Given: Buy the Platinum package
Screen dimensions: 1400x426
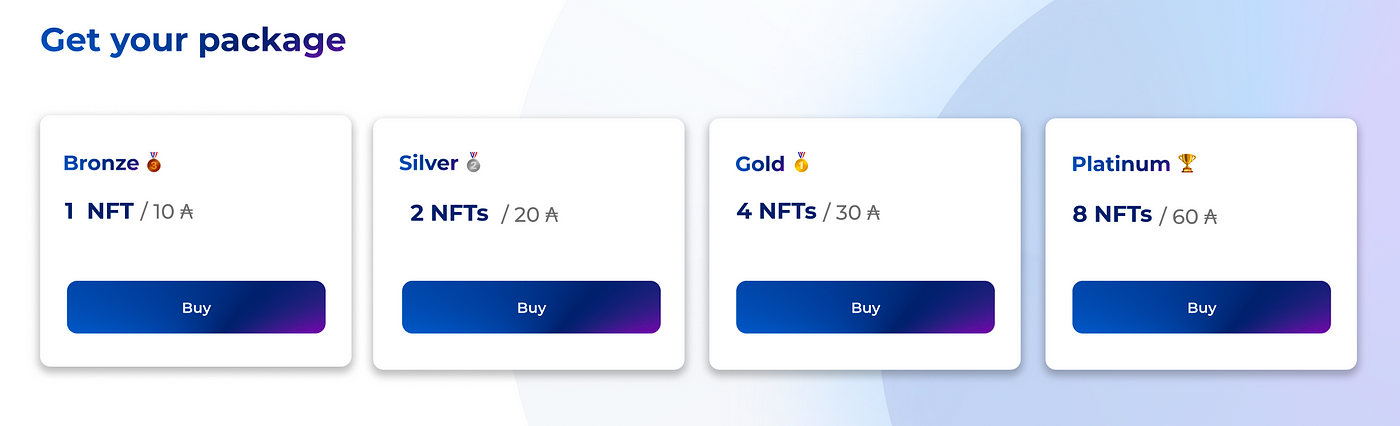Looking at the screenshot, I should 1201,307.
